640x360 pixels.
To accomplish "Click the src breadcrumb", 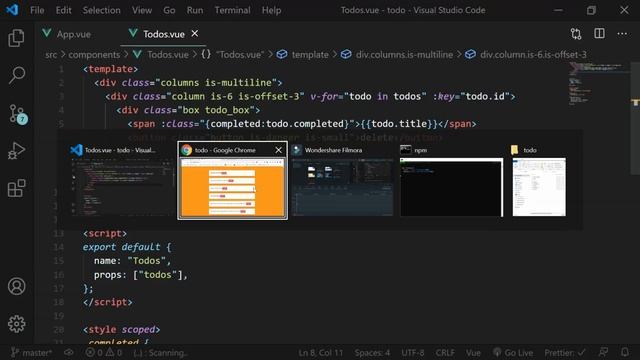I will pos(51,55).
